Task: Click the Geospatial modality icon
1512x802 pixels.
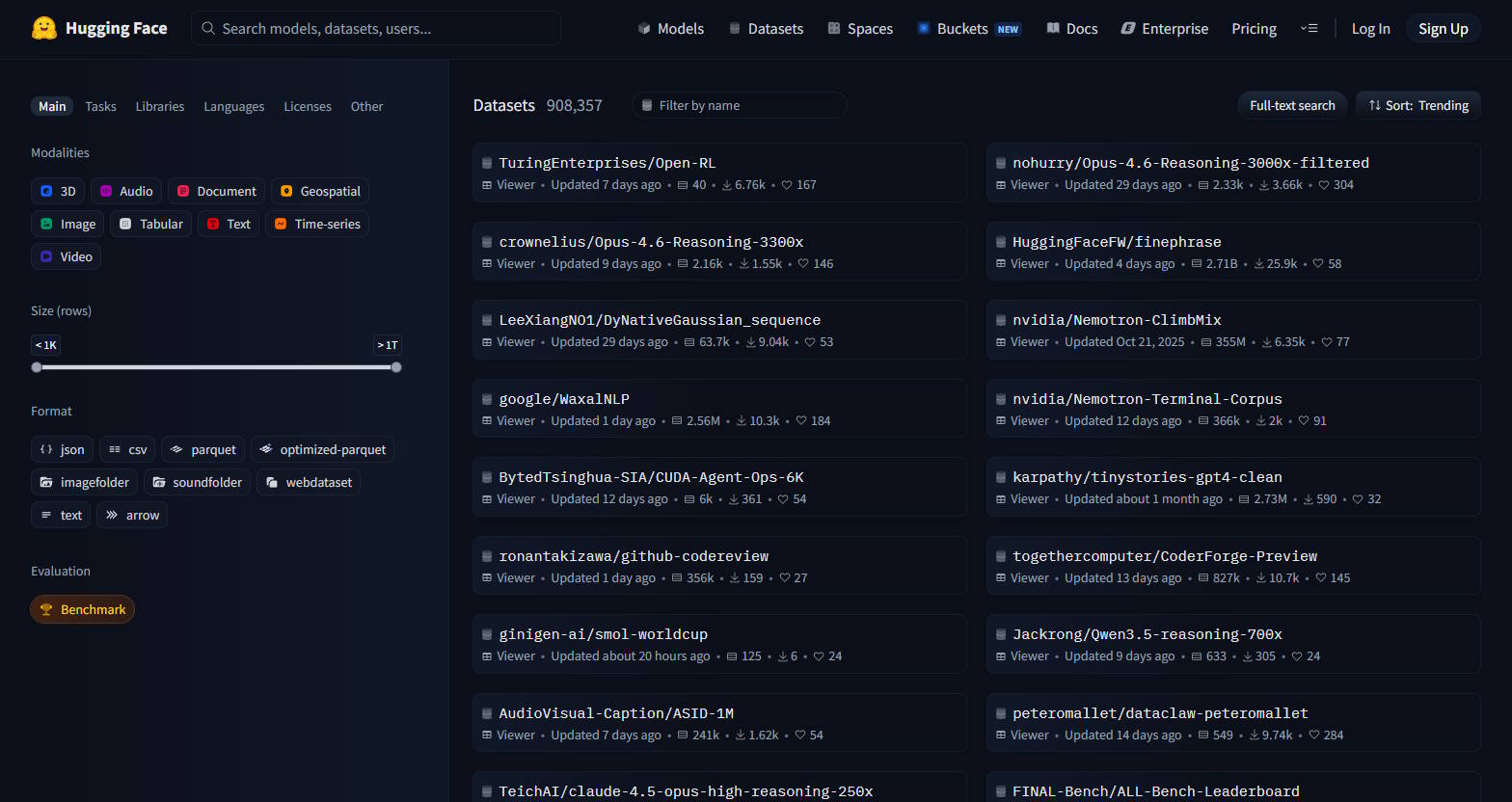Action: [286, 191]
